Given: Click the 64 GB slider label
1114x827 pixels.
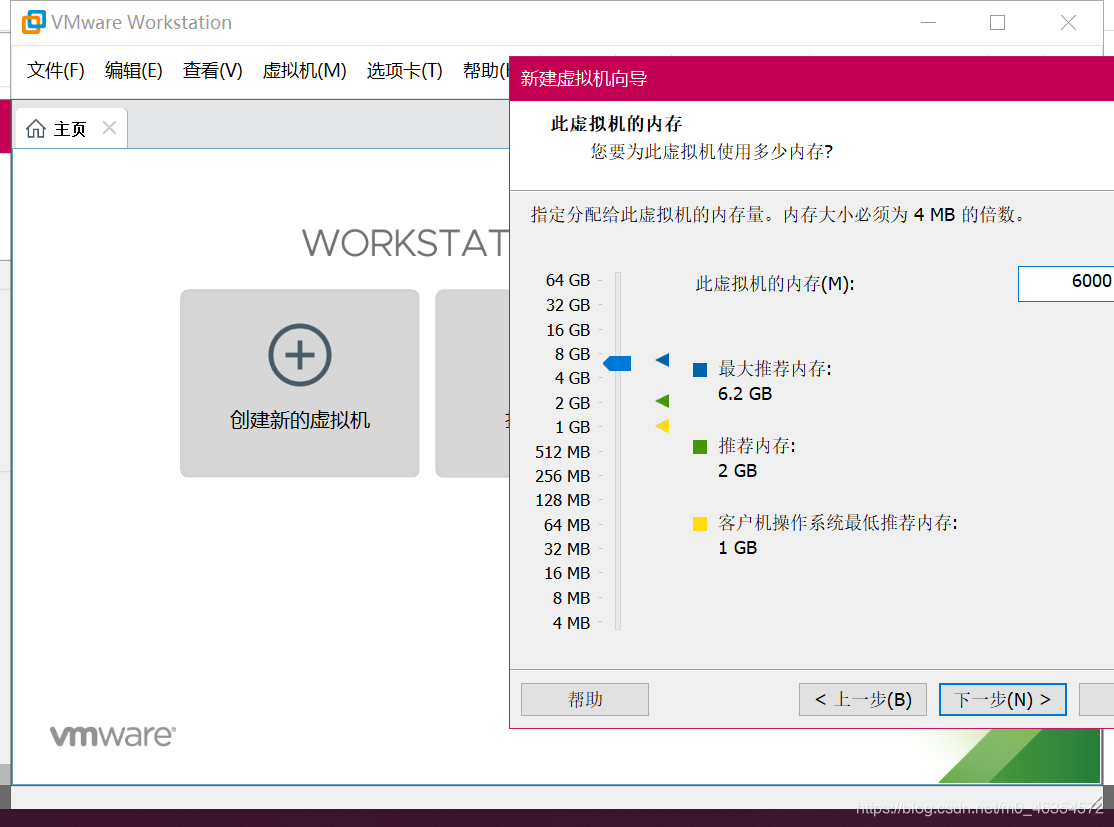Looking at the screenshot, I should (568, 280).
